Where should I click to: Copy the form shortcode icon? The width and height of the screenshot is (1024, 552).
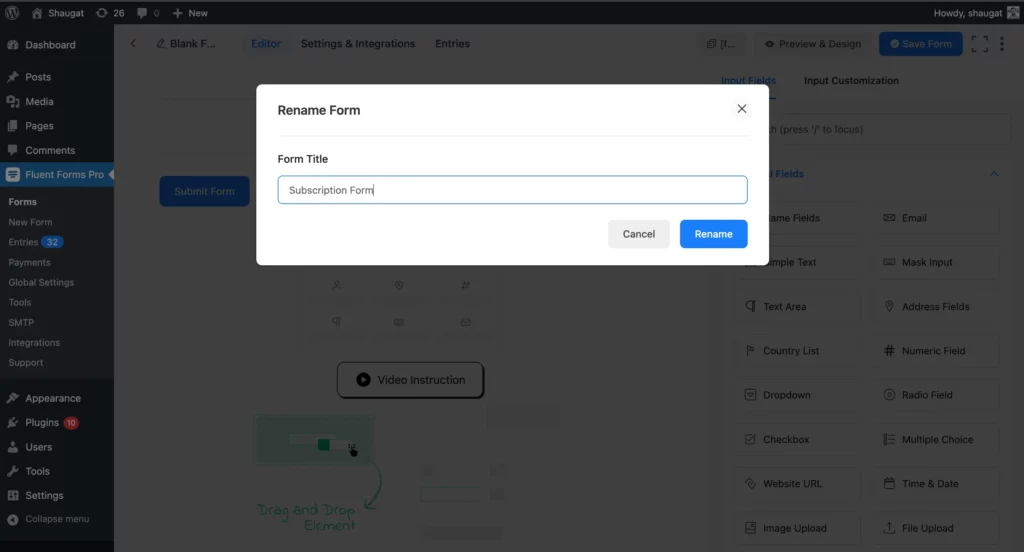pos(711,44)
